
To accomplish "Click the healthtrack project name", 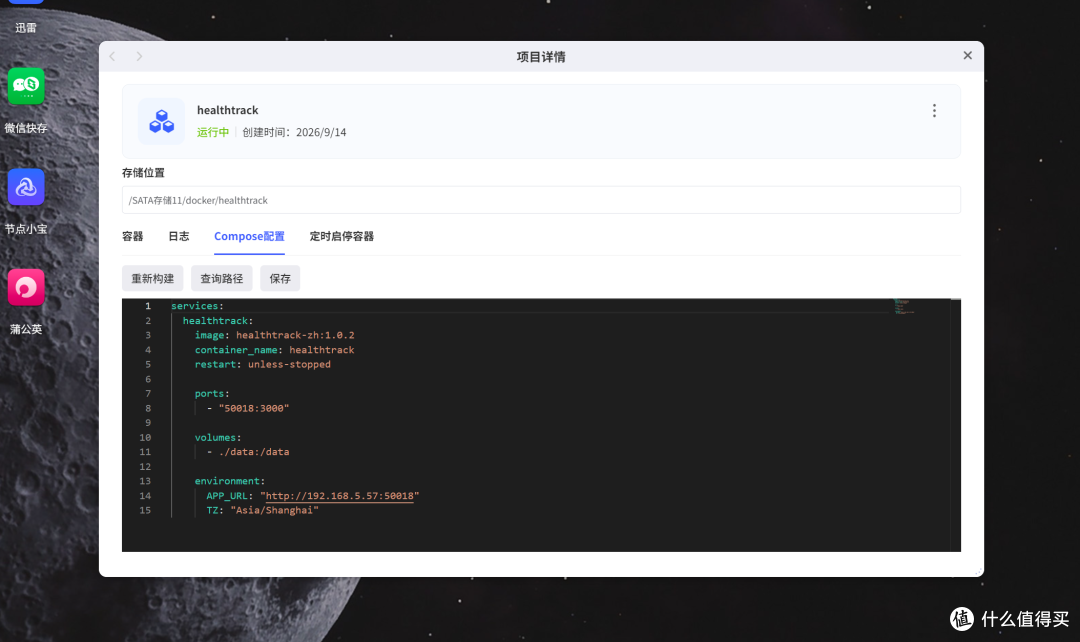I will pos(228,110).
